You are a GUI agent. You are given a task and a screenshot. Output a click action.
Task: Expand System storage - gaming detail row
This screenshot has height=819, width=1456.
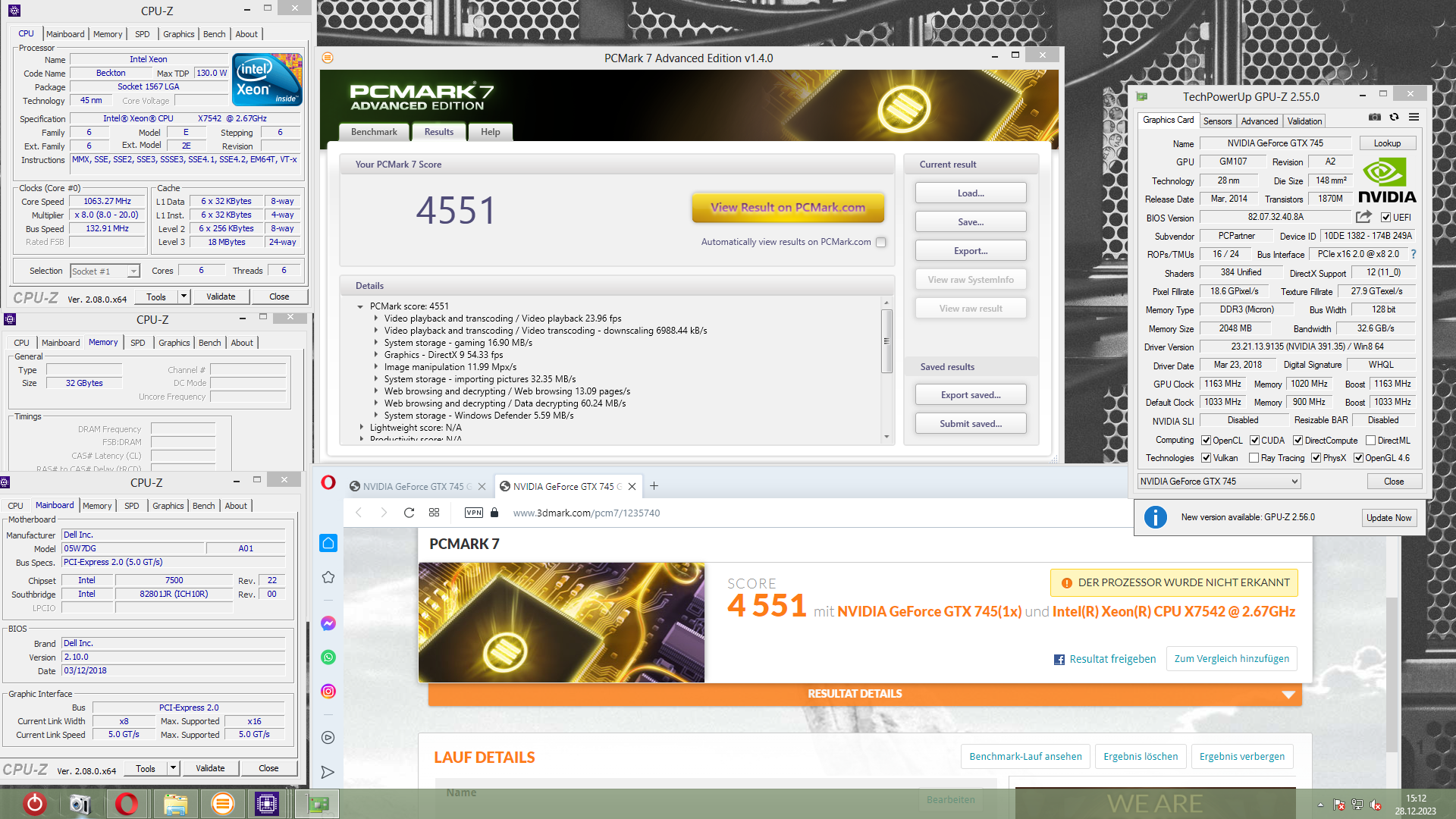[x=375, y=343]
